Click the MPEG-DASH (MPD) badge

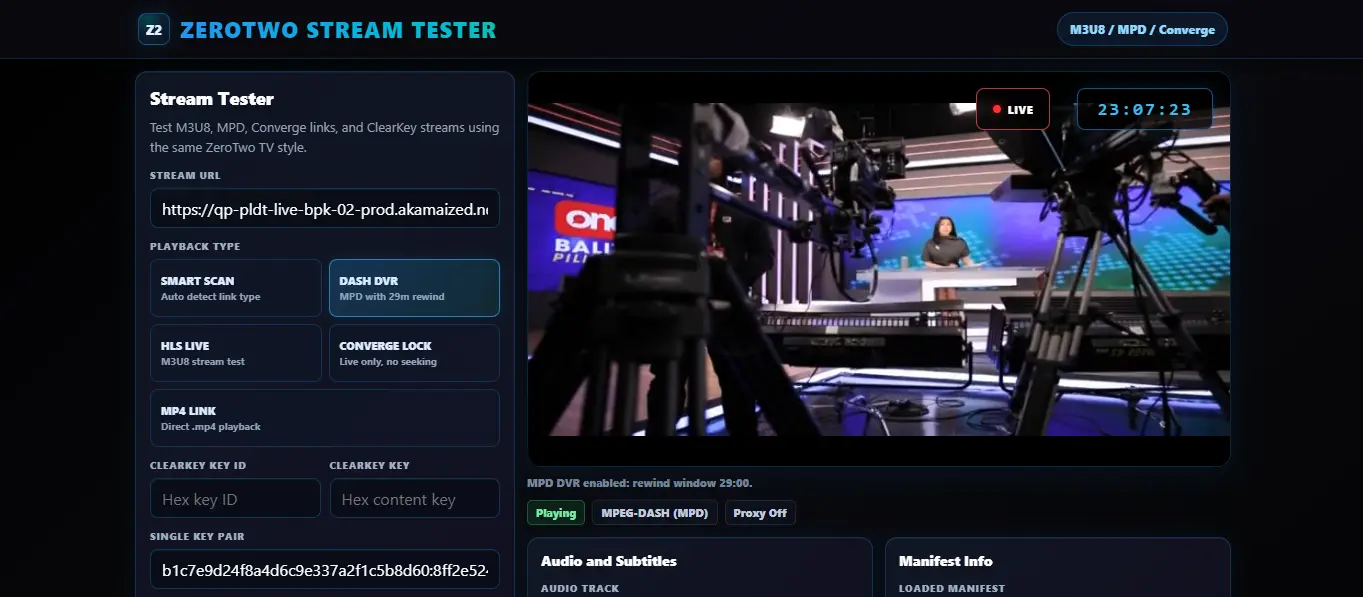(655, 513)
